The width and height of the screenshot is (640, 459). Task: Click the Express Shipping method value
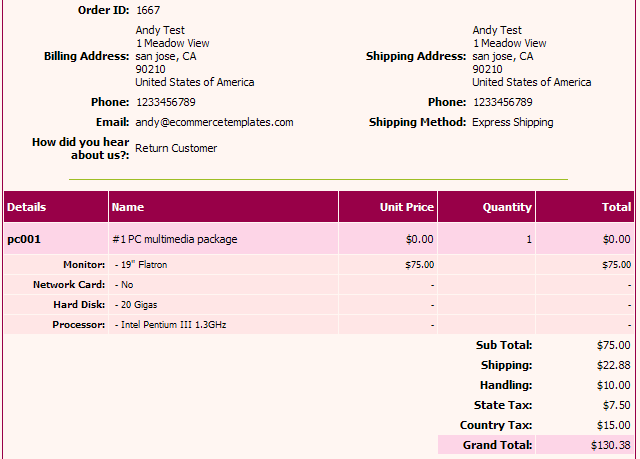pos(512,122)
